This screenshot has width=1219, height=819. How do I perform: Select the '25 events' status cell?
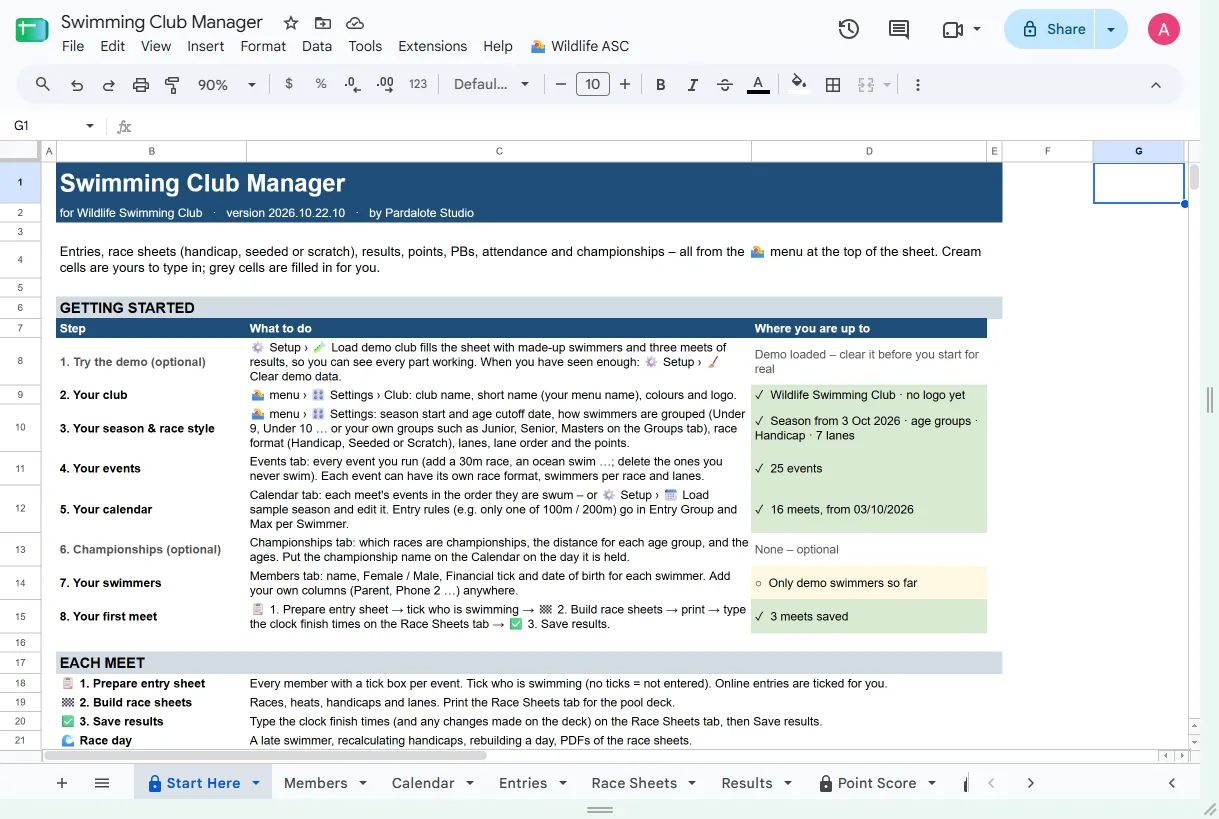(869, 468)
